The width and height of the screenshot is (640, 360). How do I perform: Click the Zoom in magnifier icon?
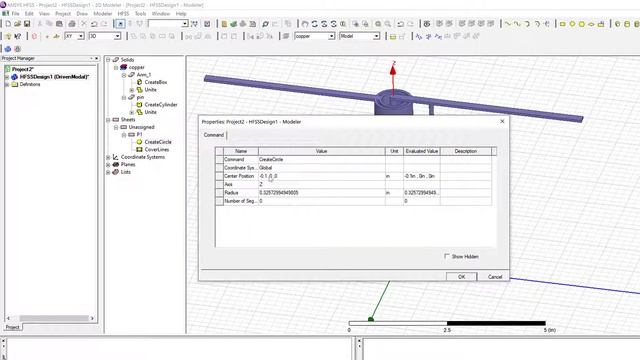(x=378, y=24)
